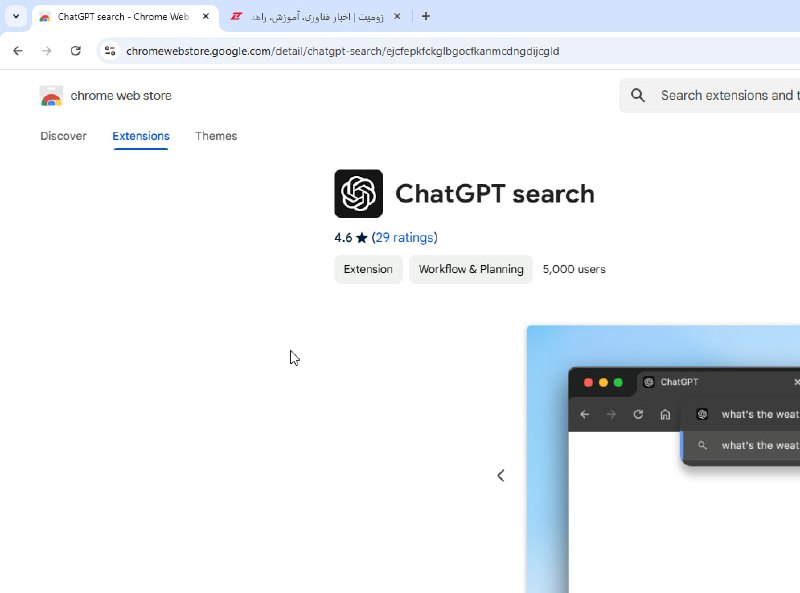This screenshot has height=593, width=800.
Task: Close the ChatGPT search tab
Action: click(206, 16)
